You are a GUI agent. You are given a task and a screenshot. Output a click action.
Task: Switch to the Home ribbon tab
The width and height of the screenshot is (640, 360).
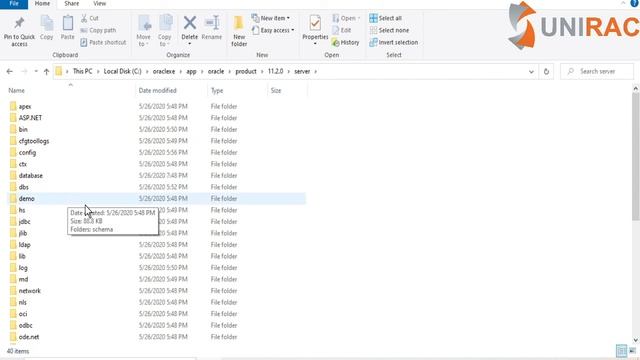click(x=42, y=4)
